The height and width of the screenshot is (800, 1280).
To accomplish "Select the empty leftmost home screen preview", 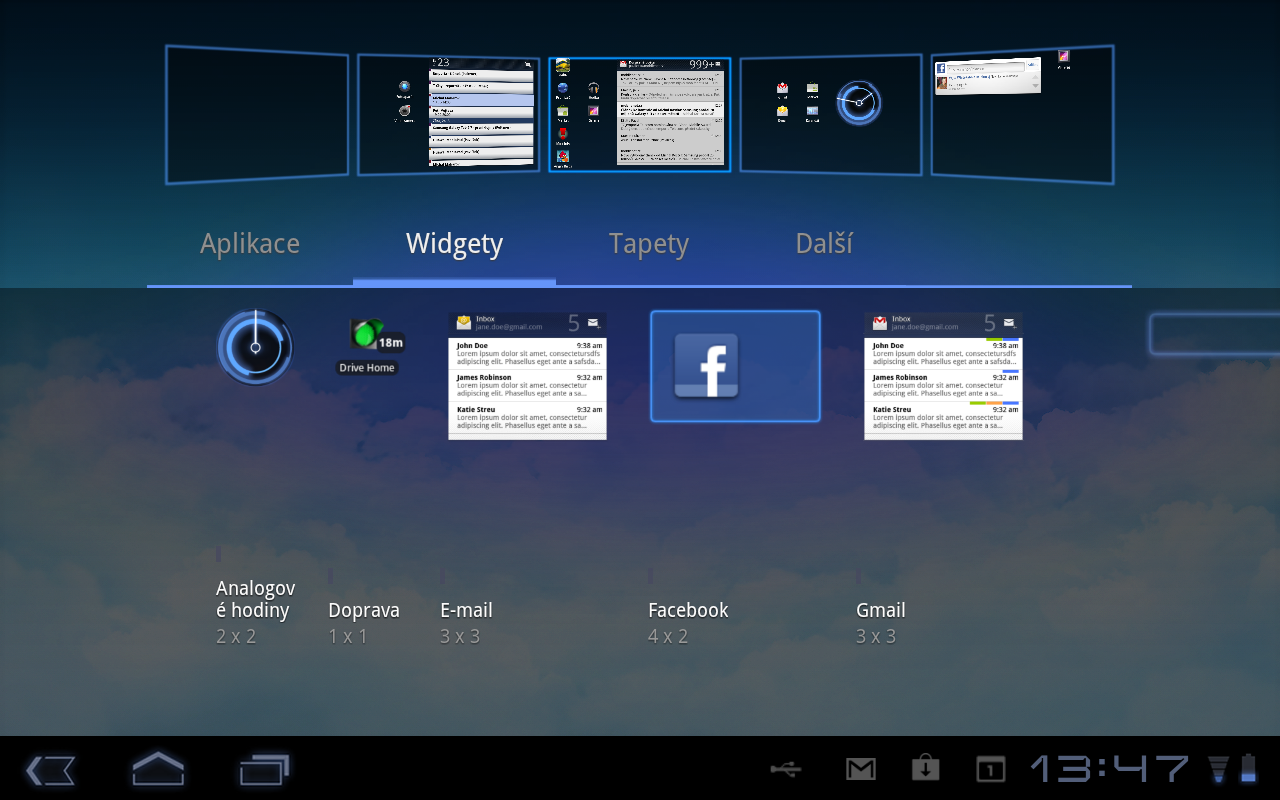I will coord(256,114).
